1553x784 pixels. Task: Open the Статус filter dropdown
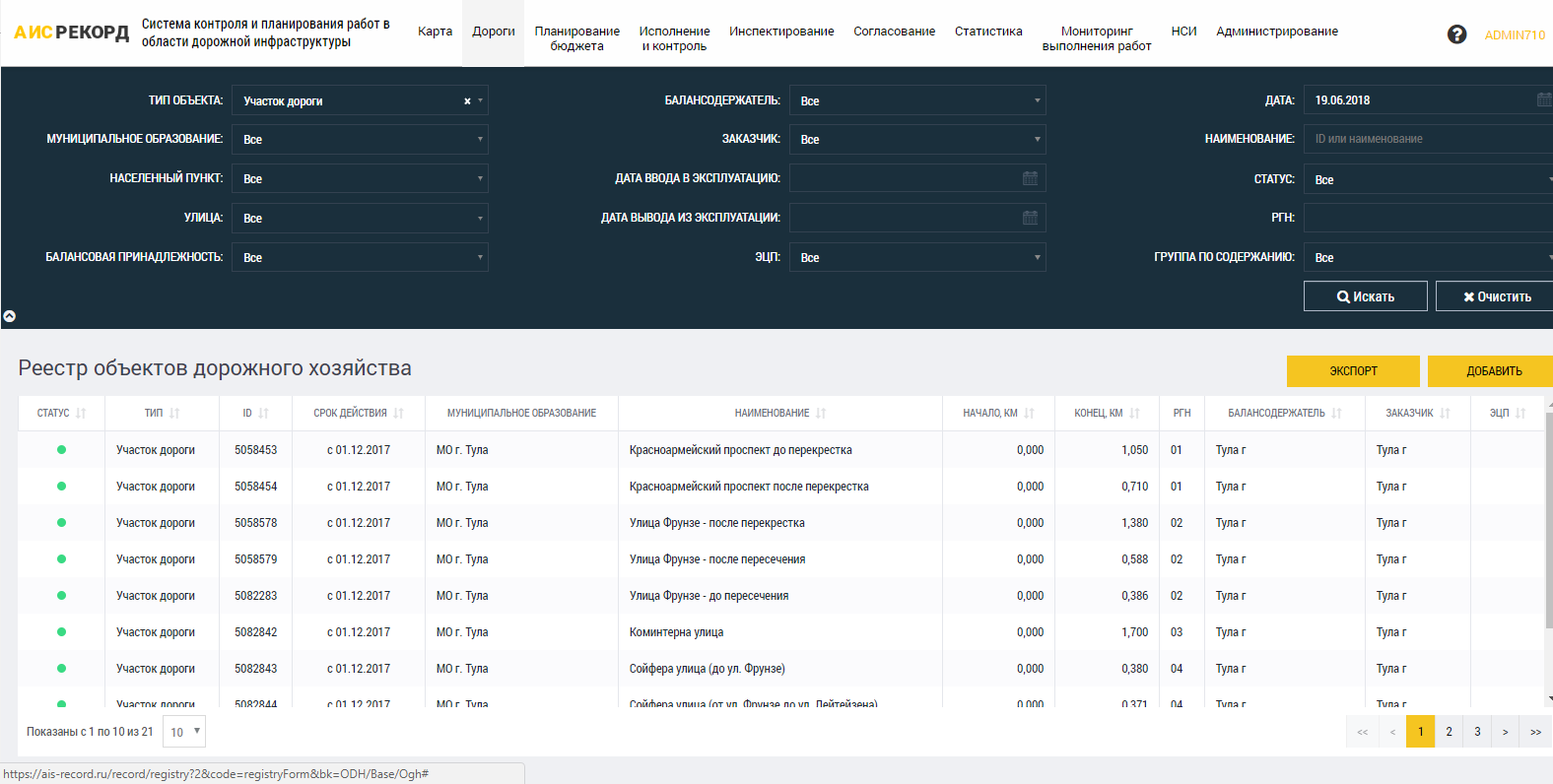point(1428,179)
